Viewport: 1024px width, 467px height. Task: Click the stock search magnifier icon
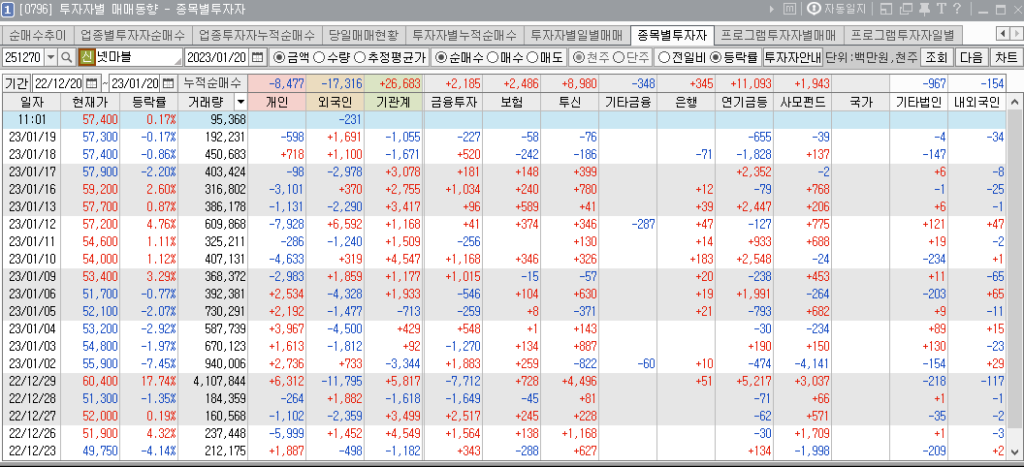67,57
